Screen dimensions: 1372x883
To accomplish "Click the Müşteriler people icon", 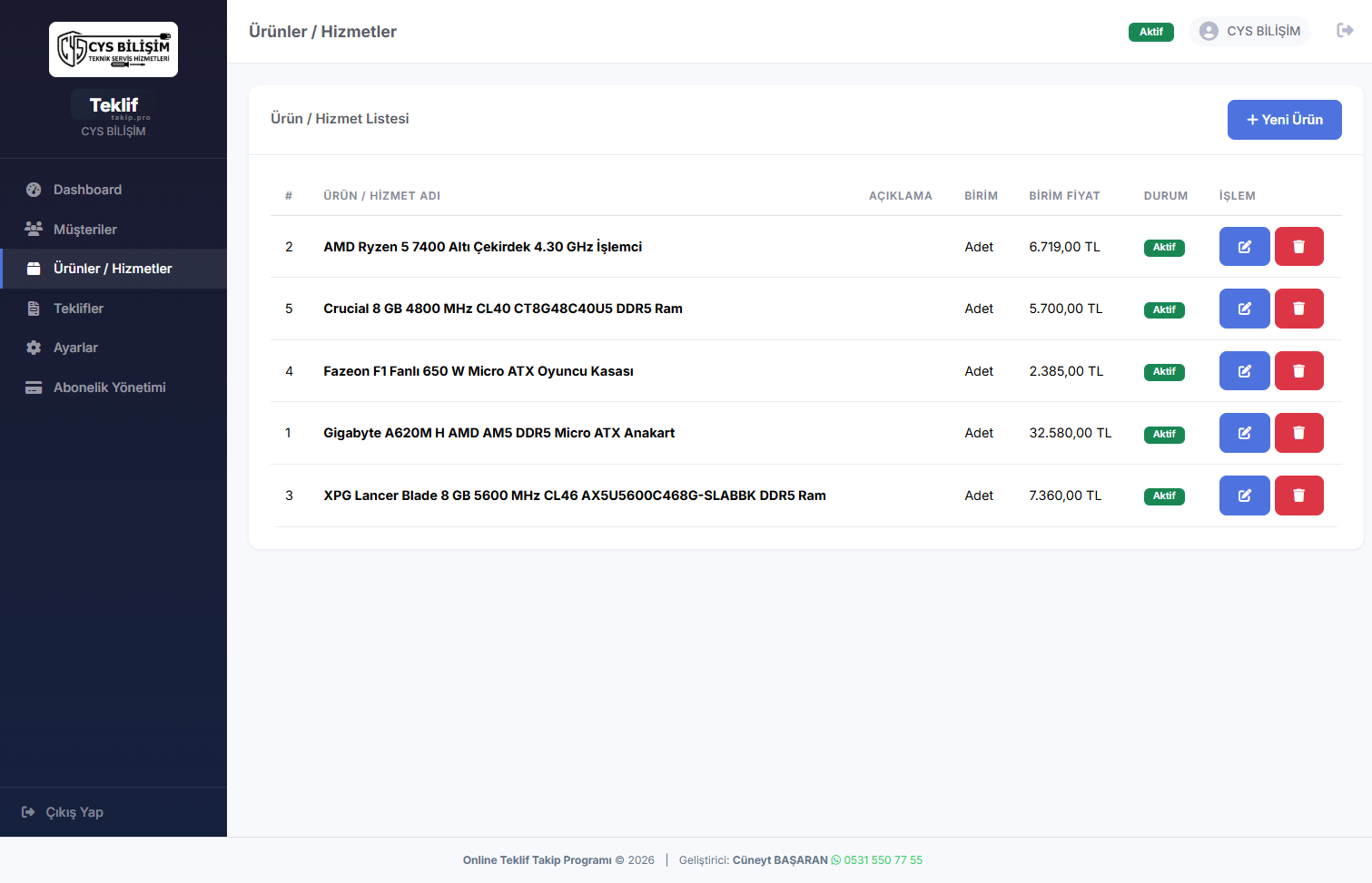I will (x=34, y=229).
